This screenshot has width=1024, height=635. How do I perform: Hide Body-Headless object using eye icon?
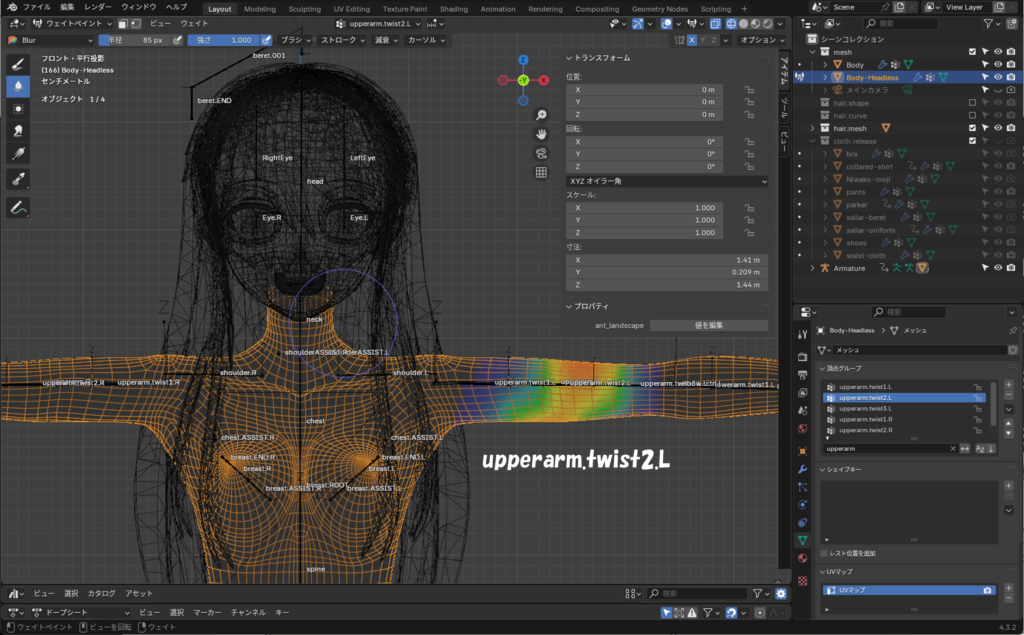(x=998, y=77)
